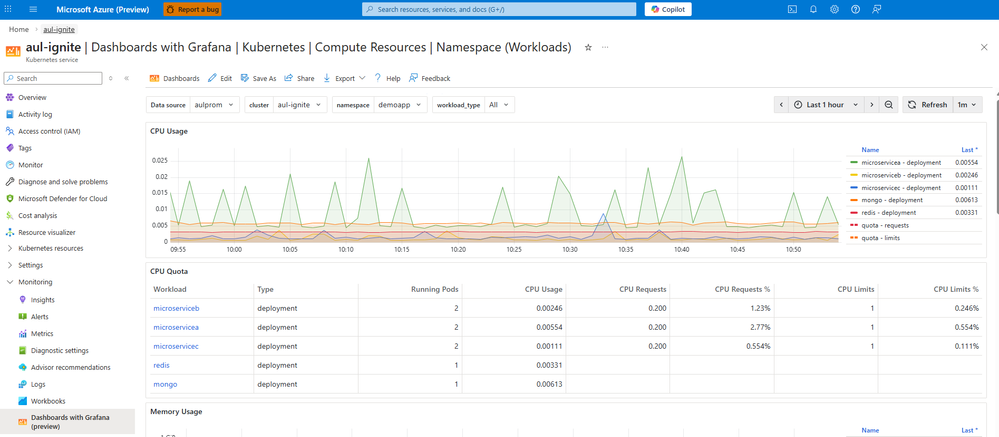Screen dimensions: 999x437
Task: Favorite the dashboard with the star icon
Action: tap(588, 47)
